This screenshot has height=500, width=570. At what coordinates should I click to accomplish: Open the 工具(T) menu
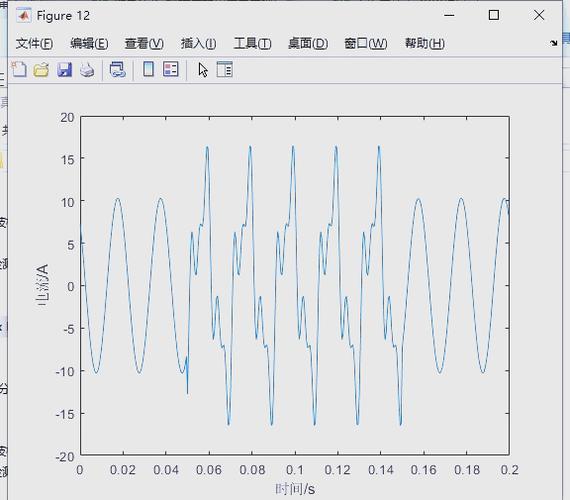252,44
